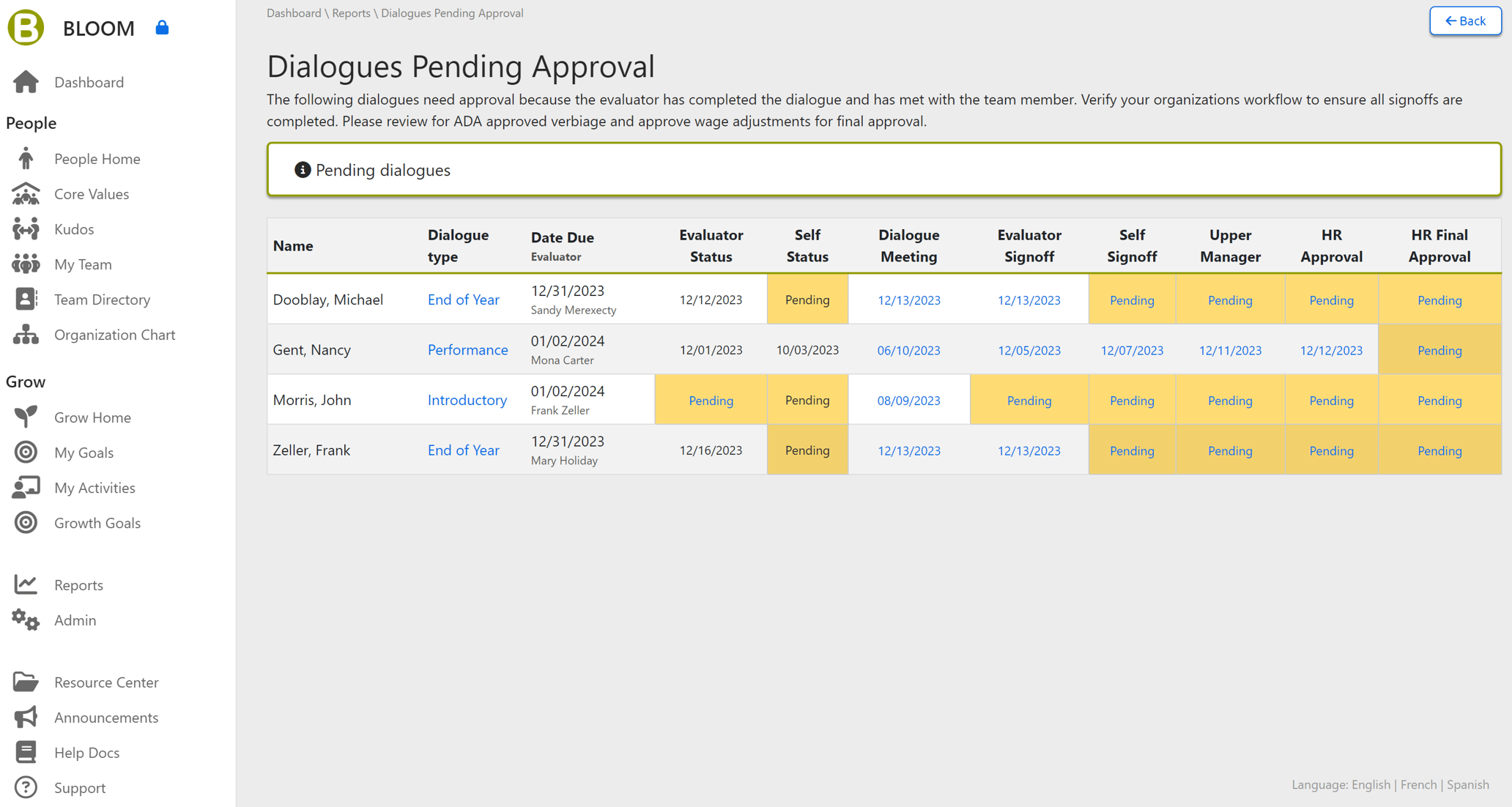Open Nancy Gent's Performance dialogue link
The image size is (1512, 807).
click(468, 349)
